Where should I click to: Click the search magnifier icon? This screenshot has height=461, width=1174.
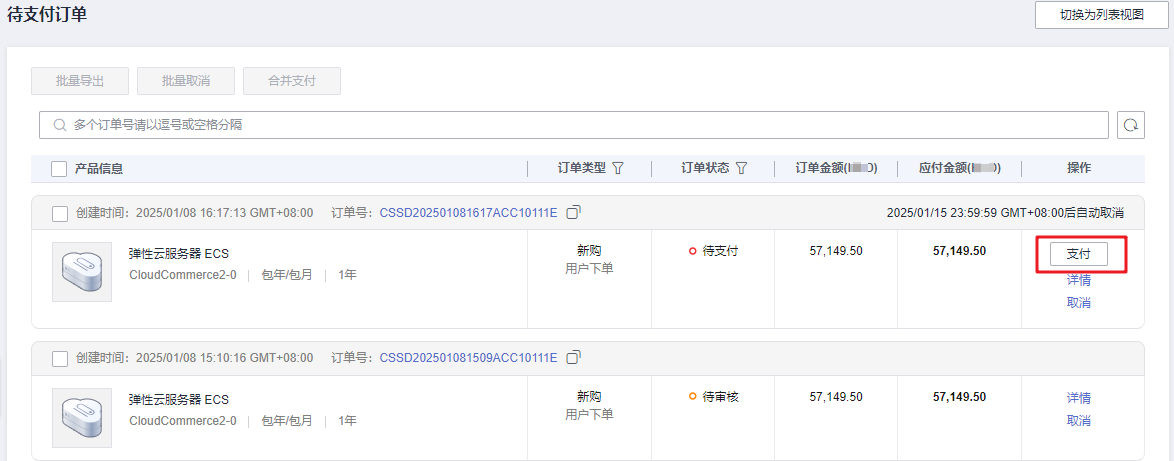click(58, 125)
